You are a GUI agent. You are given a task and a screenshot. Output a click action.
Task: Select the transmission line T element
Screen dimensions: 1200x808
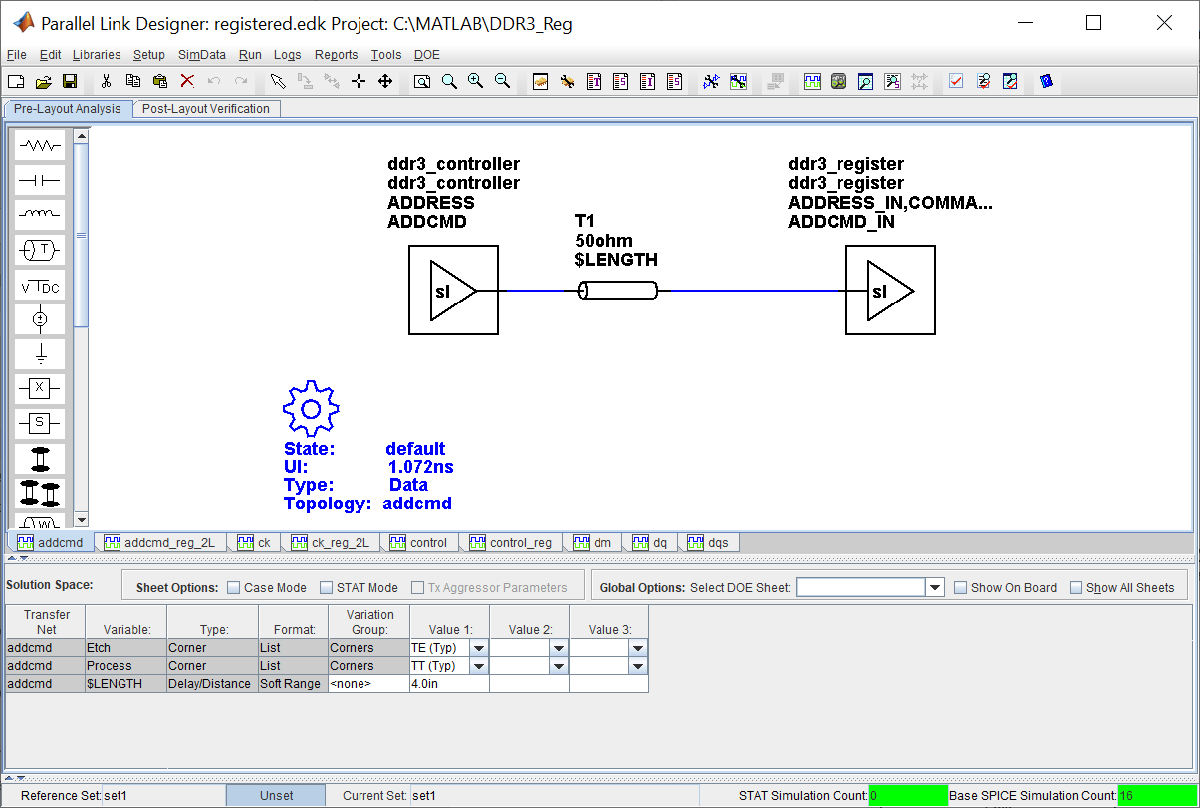(x=40, y=250)
